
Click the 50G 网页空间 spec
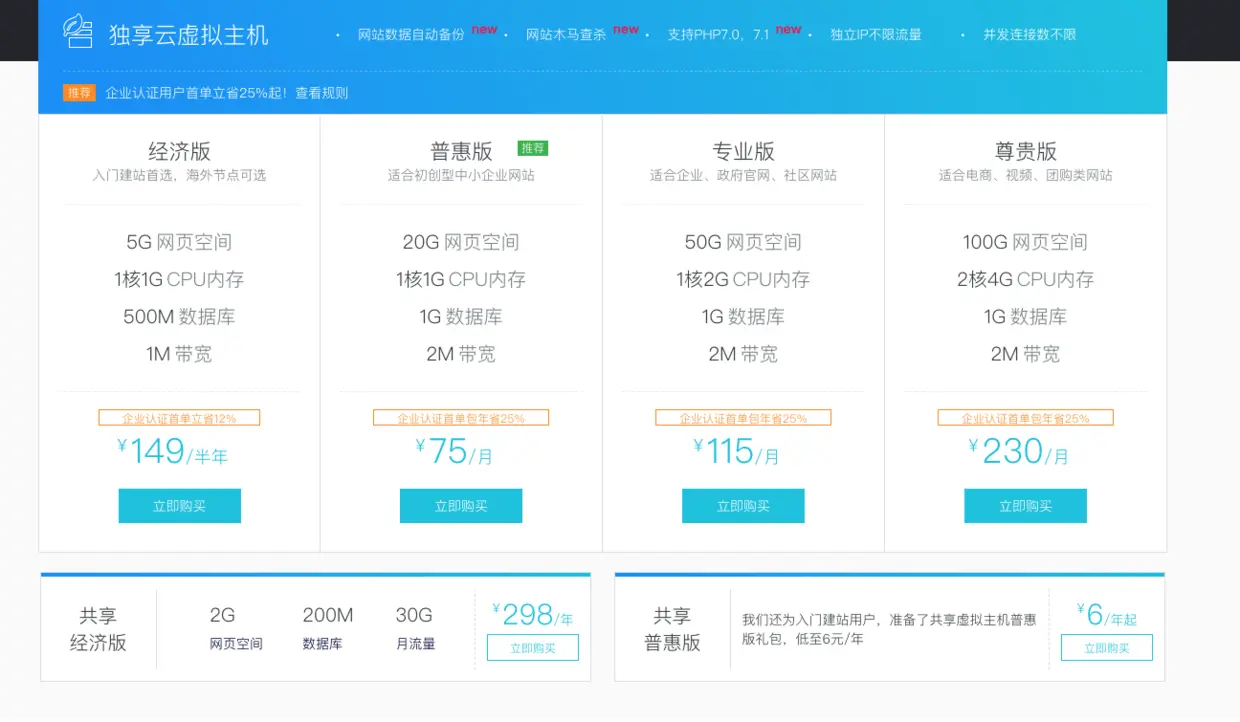[x=743, y=242]
